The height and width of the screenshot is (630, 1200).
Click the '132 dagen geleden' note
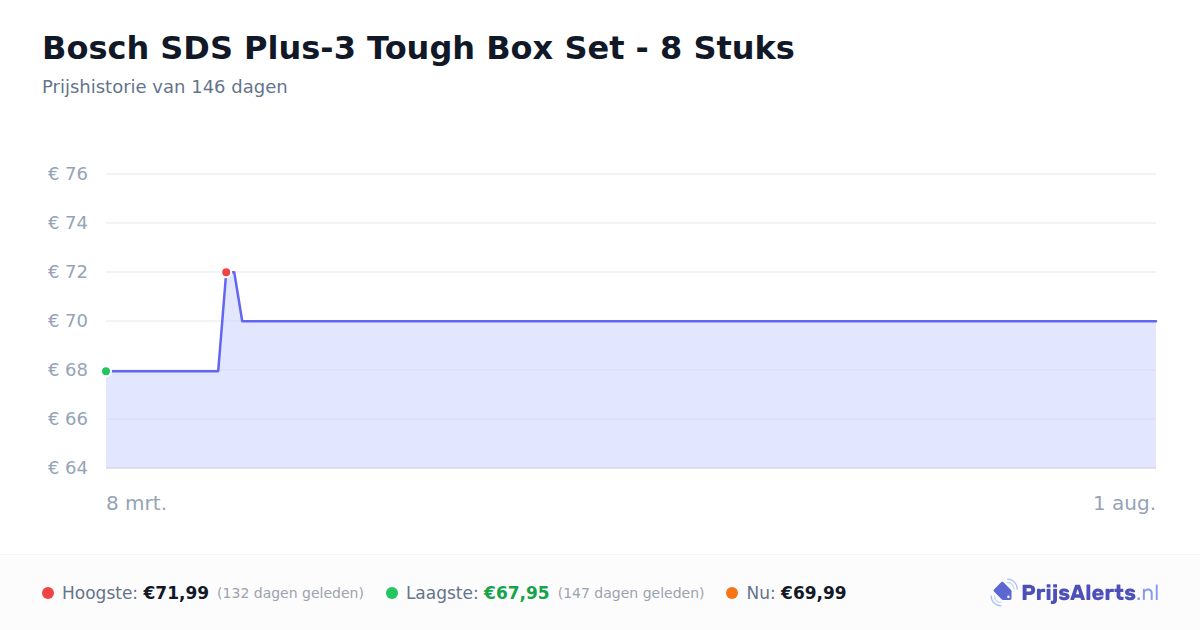[290, 593]
